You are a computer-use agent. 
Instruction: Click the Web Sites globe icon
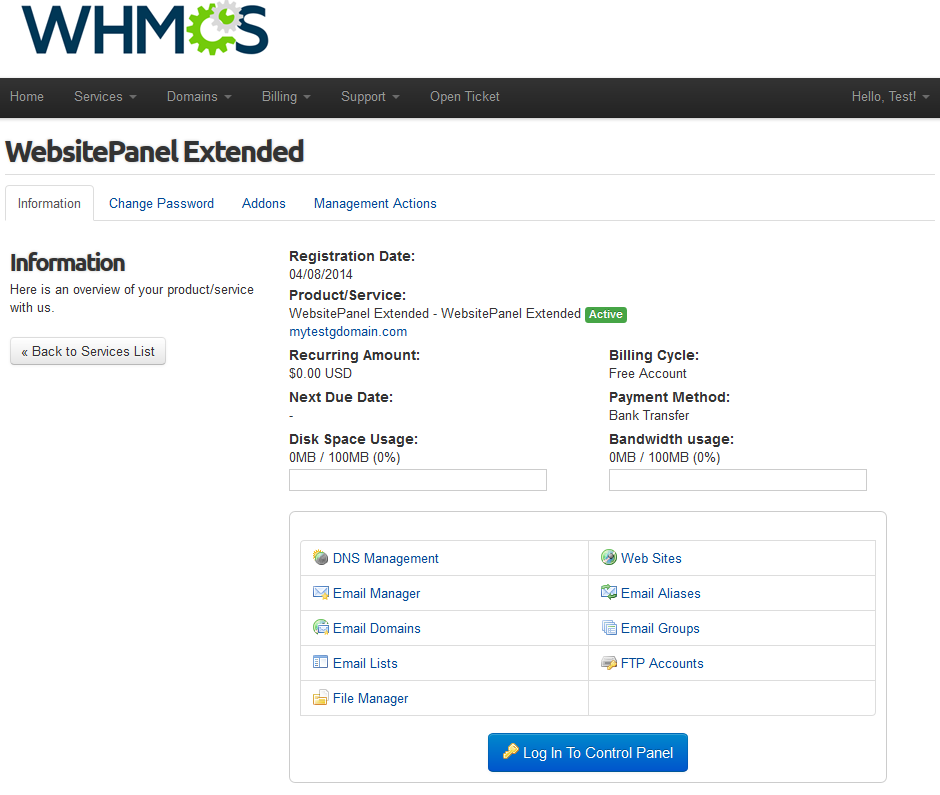(x=608, y=558)
